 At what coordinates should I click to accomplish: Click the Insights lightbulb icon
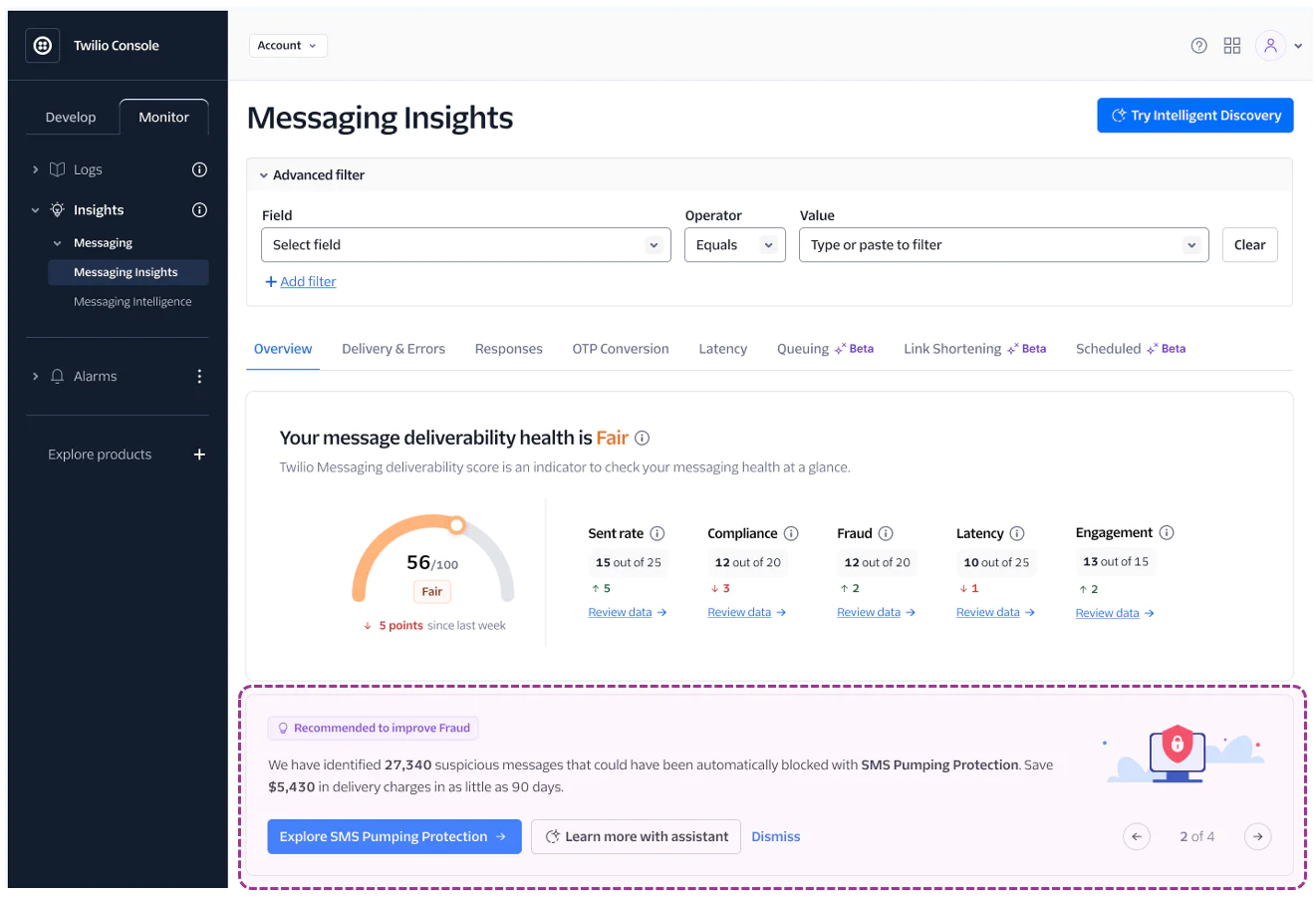[x=57, y=210]
